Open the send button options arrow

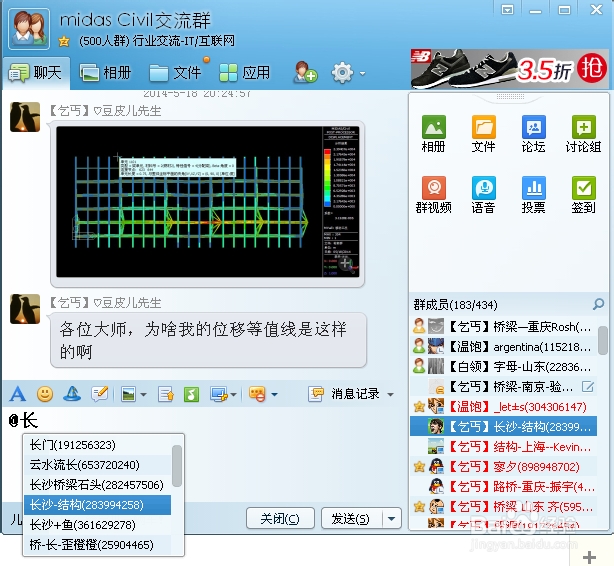click(x=391, y=519)
